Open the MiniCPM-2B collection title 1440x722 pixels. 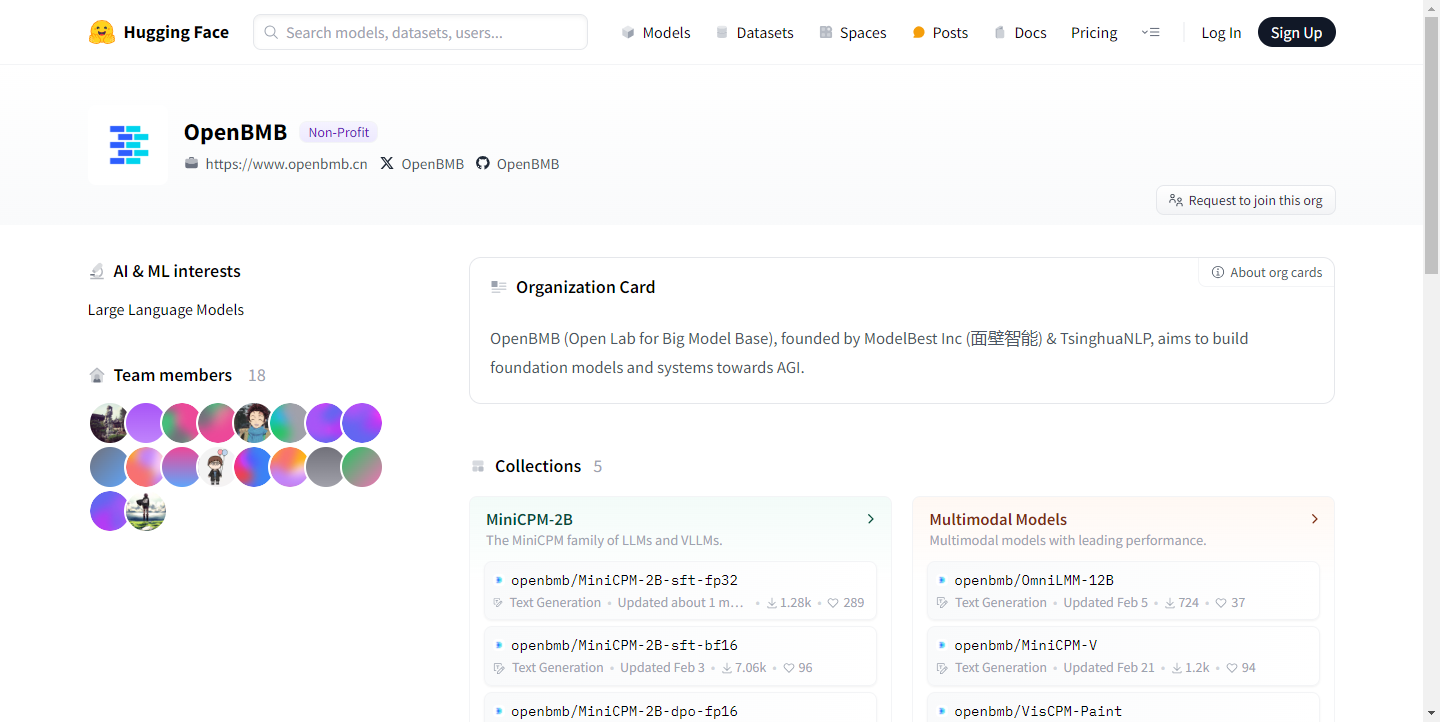pos(529,519)
